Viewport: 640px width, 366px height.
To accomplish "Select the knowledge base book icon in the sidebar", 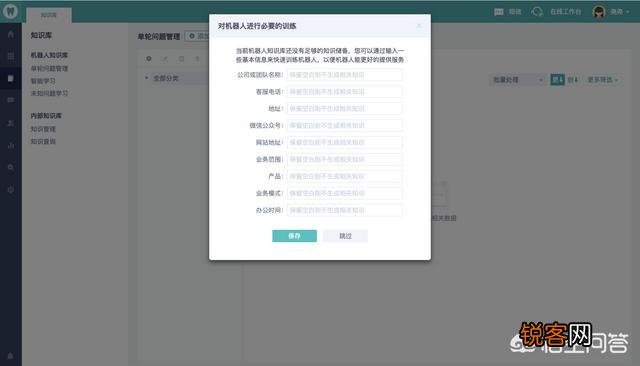I will click(x=11, y=78).
